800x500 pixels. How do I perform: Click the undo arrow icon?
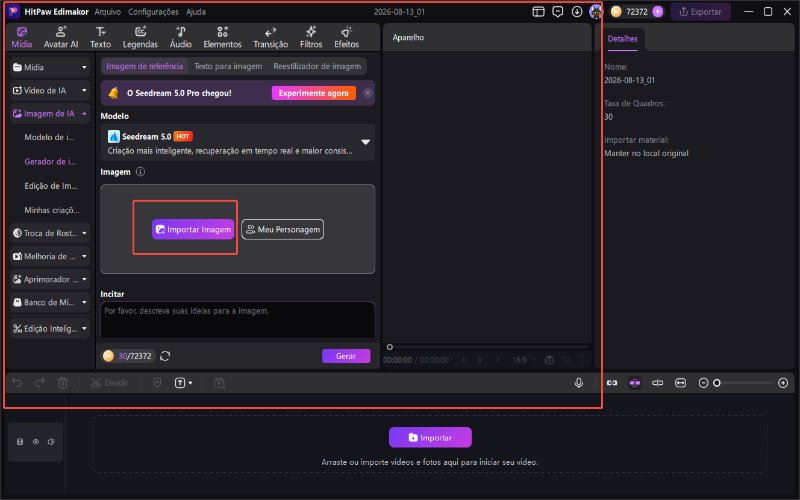[x=17, y=383]
